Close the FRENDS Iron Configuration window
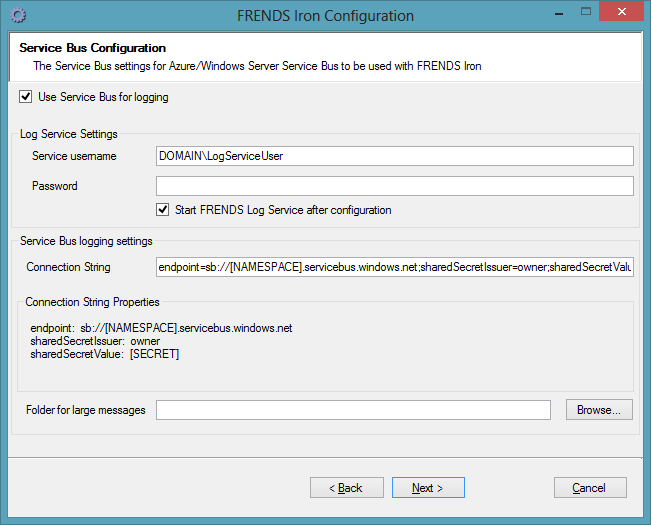Viewport: 651px width, 525px height. [622, 11]
